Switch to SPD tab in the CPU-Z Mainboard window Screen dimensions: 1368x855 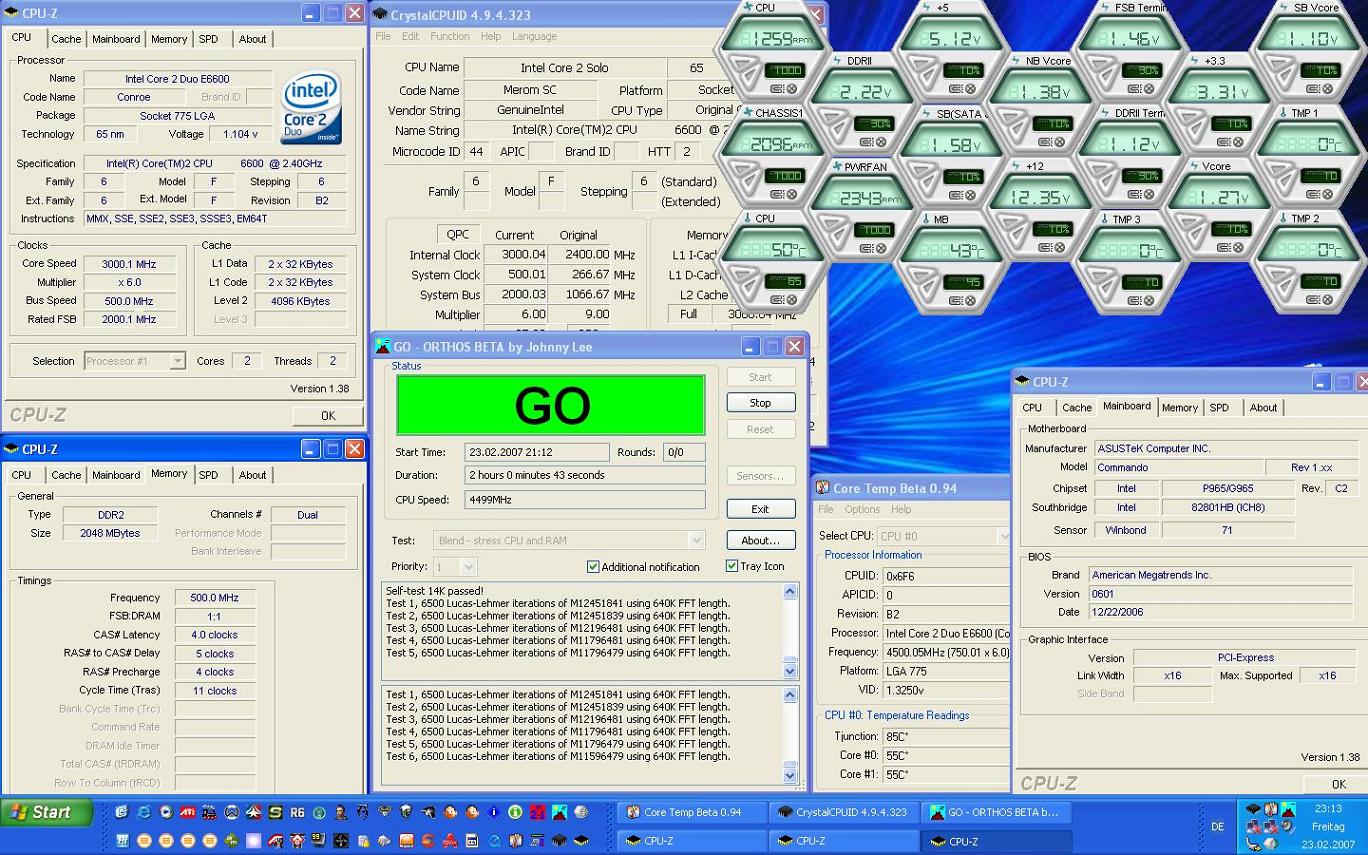(x=1219, y=408)
